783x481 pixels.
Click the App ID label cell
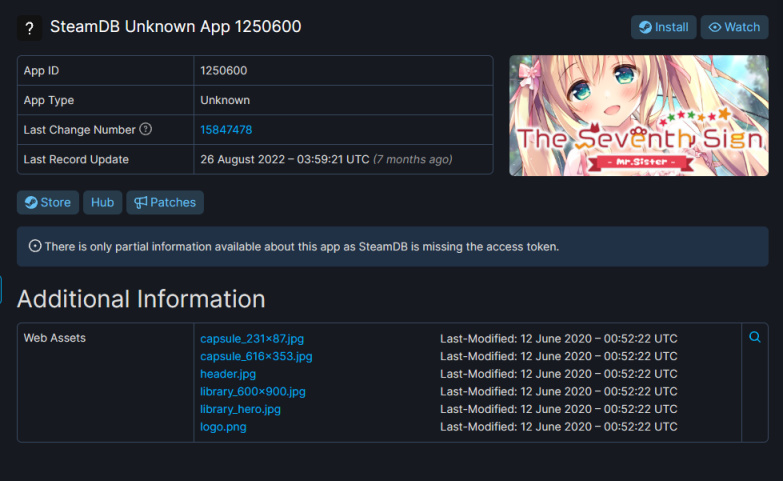[105, 70]
